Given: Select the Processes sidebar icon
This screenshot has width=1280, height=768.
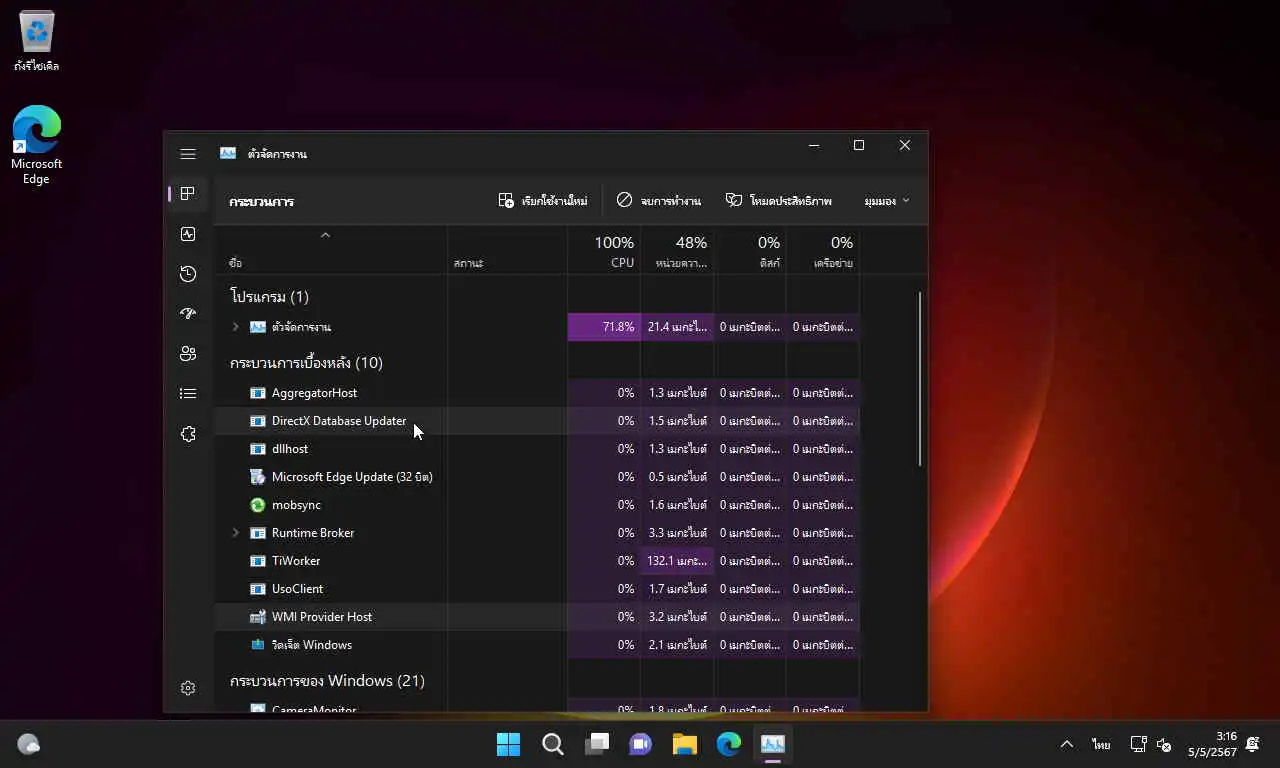Looking at the screenshot, I should pyautogui.click(x=188, y=194).
